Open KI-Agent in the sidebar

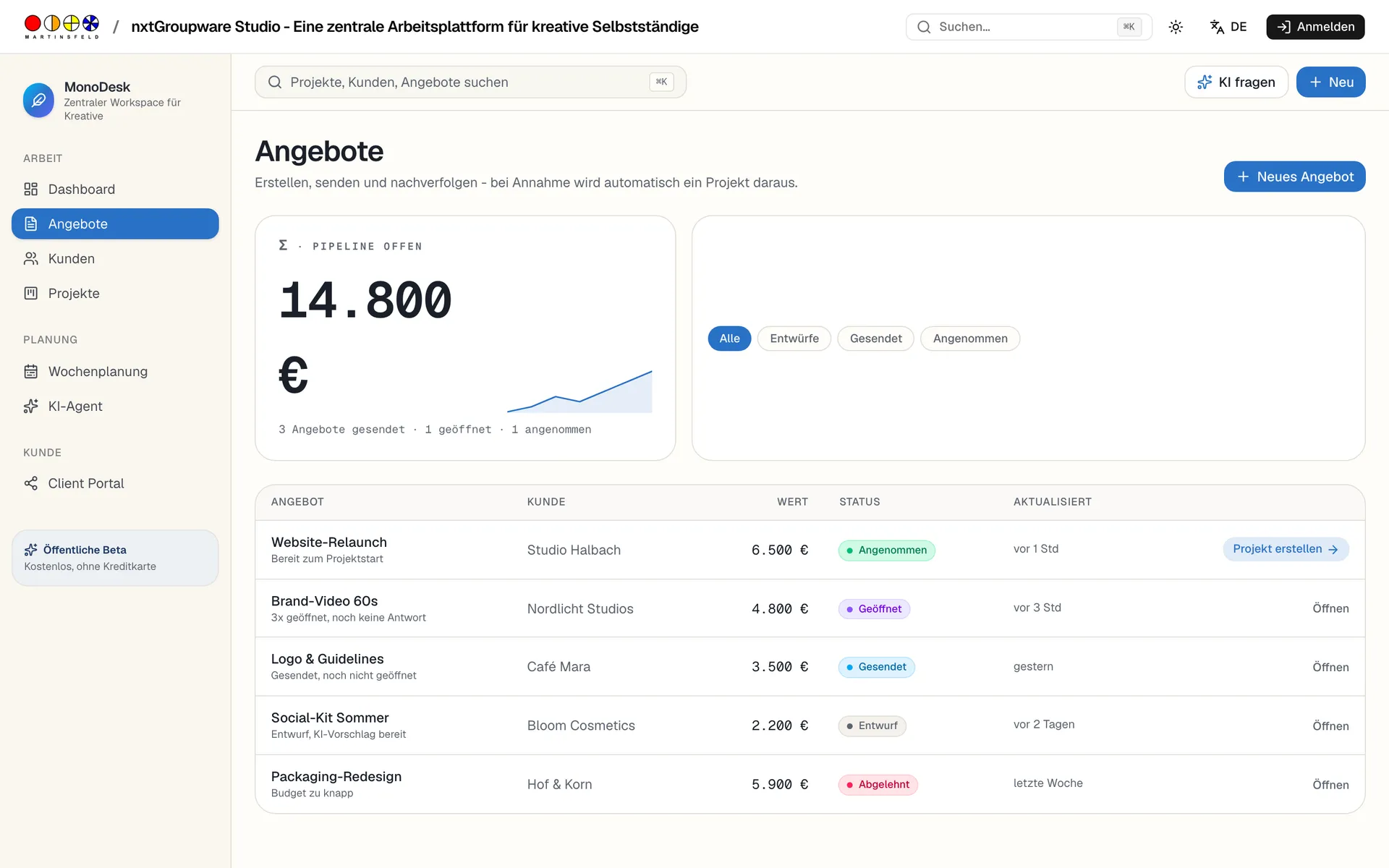pyautogui.click(x=115, y=406)
